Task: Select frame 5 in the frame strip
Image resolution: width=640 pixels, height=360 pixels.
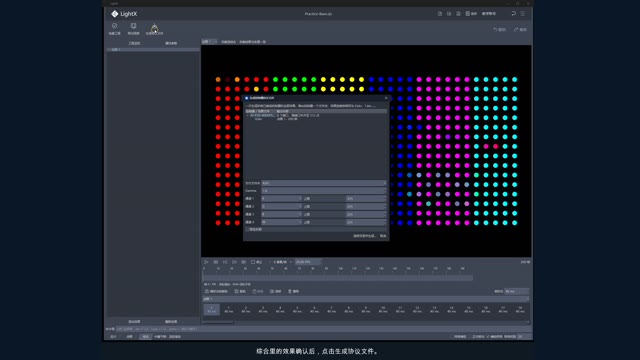Action: [x=297, y=309]
